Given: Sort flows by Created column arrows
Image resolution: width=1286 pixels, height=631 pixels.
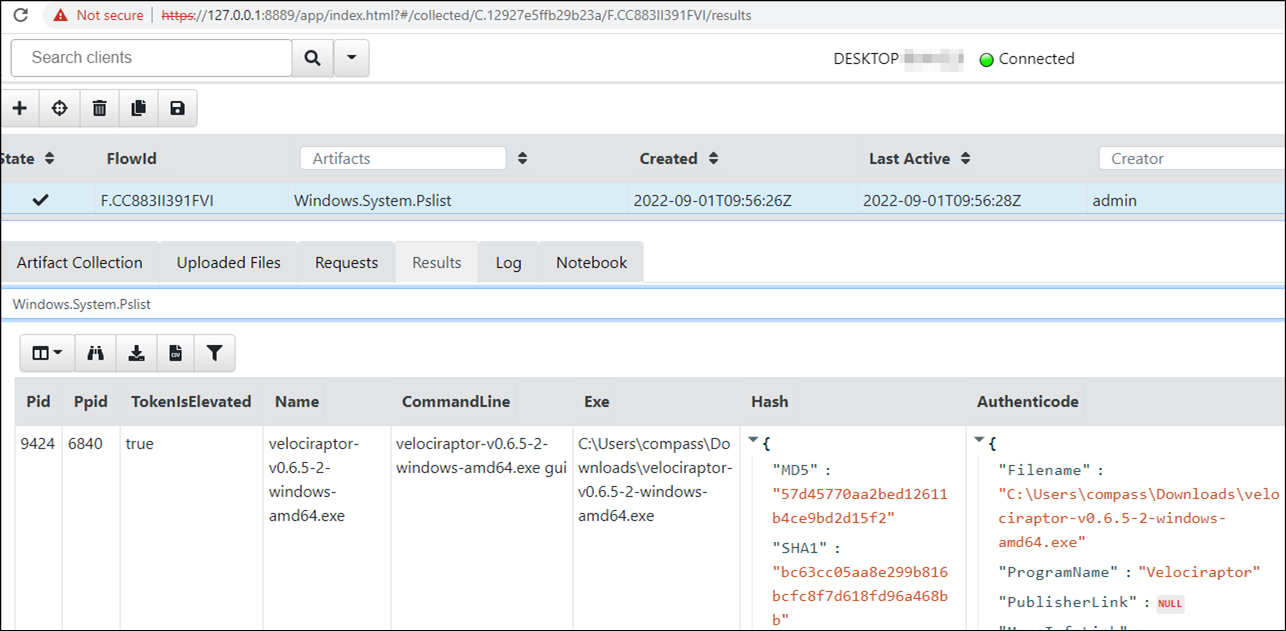Looking at the screenshot, I should [714, 159].
